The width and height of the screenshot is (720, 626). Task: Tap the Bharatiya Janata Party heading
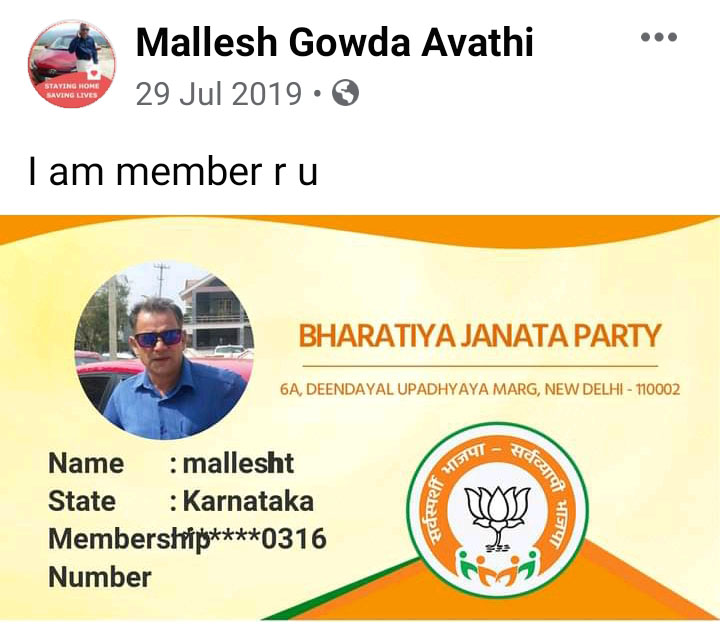tap(480, 336)
